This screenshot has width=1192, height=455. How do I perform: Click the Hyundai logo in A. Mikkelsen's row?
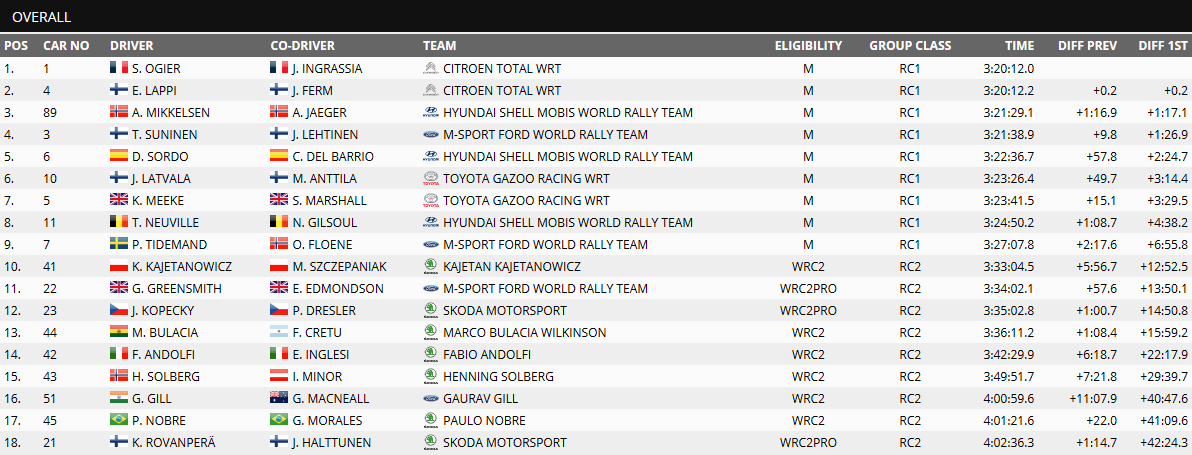429,113
